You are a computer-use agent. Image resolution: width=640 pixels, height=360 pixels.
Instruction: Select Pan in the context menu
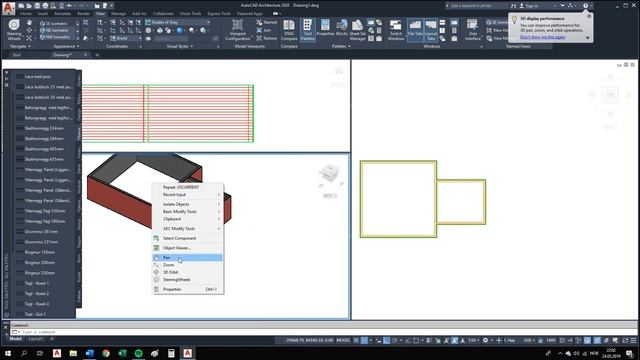pyautogui.click(x=188, y=258)
